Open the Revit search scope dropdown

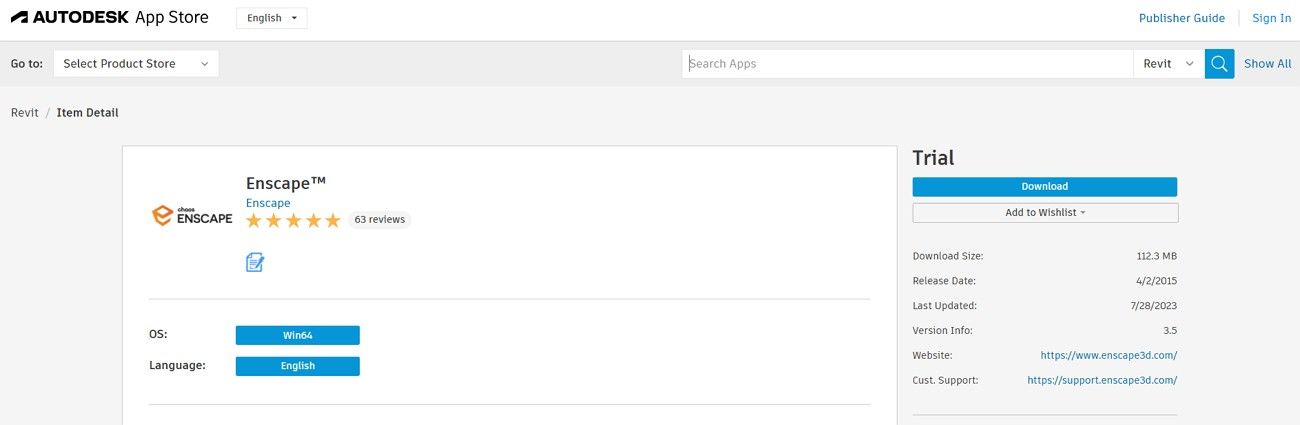point(1168,64)
